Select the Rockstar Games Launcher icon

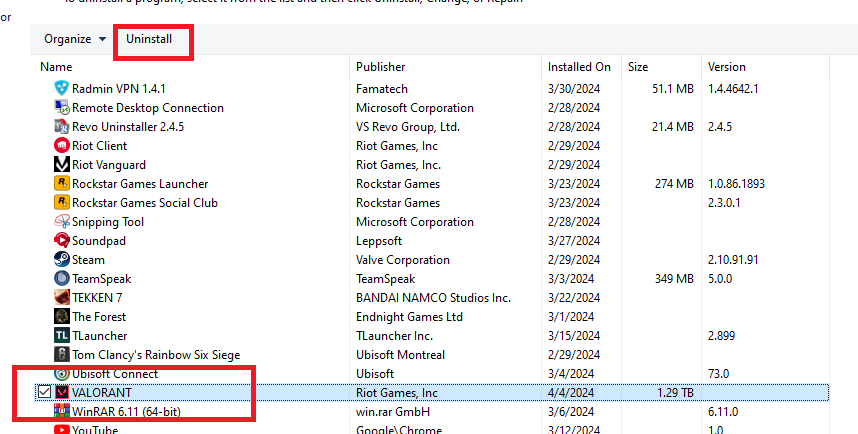[x=62, y=183]
